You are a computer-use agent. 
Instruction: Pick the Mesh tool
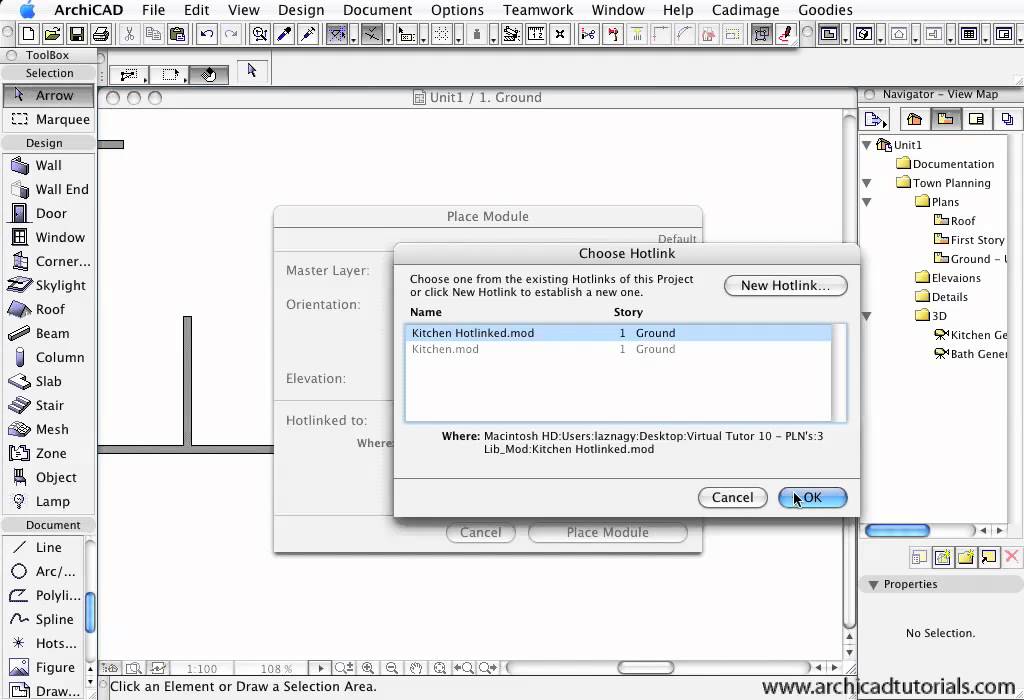pos(48,430)
